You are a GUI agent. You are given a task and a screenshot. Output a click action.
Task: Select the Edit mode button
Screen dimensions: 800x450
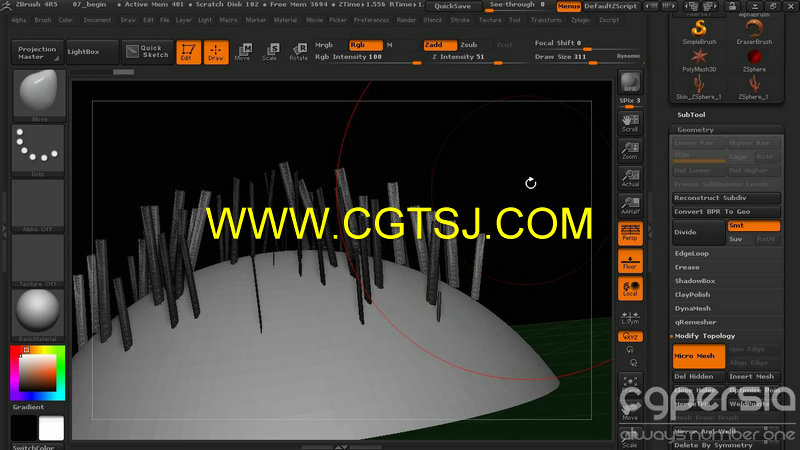click(x=188, y=52)
